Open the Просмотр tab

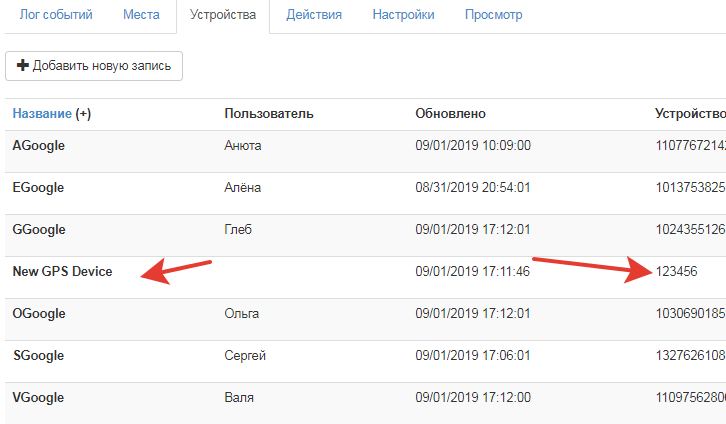coord(494,15)
